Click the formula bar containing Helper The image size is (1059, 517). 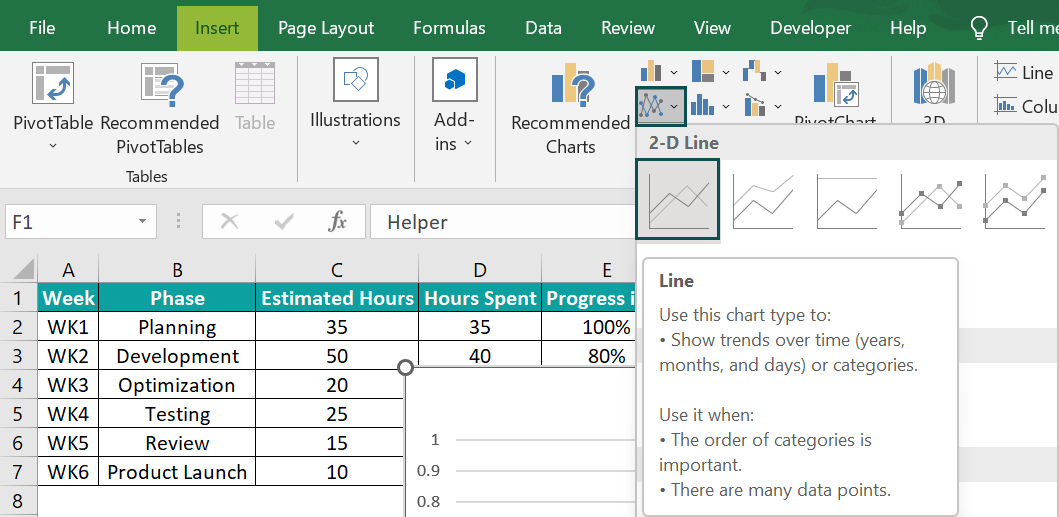pos(503,222)
